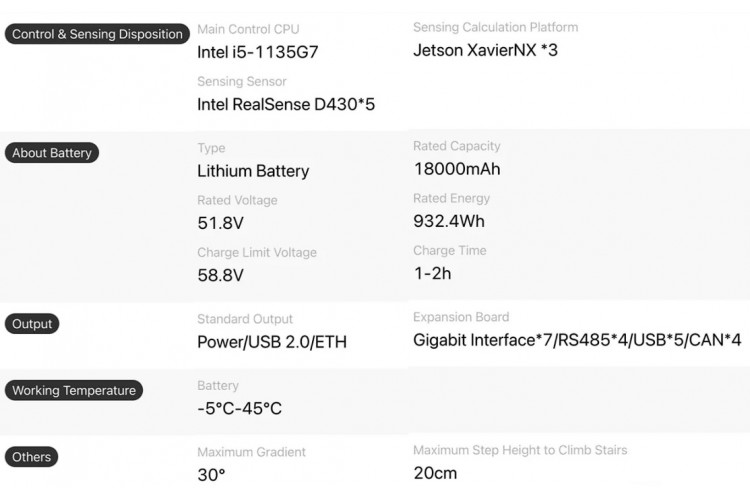Viewport: 750px width, 500px height.
Task: Click the Output section pill
Action: click(x=32, y=324)
